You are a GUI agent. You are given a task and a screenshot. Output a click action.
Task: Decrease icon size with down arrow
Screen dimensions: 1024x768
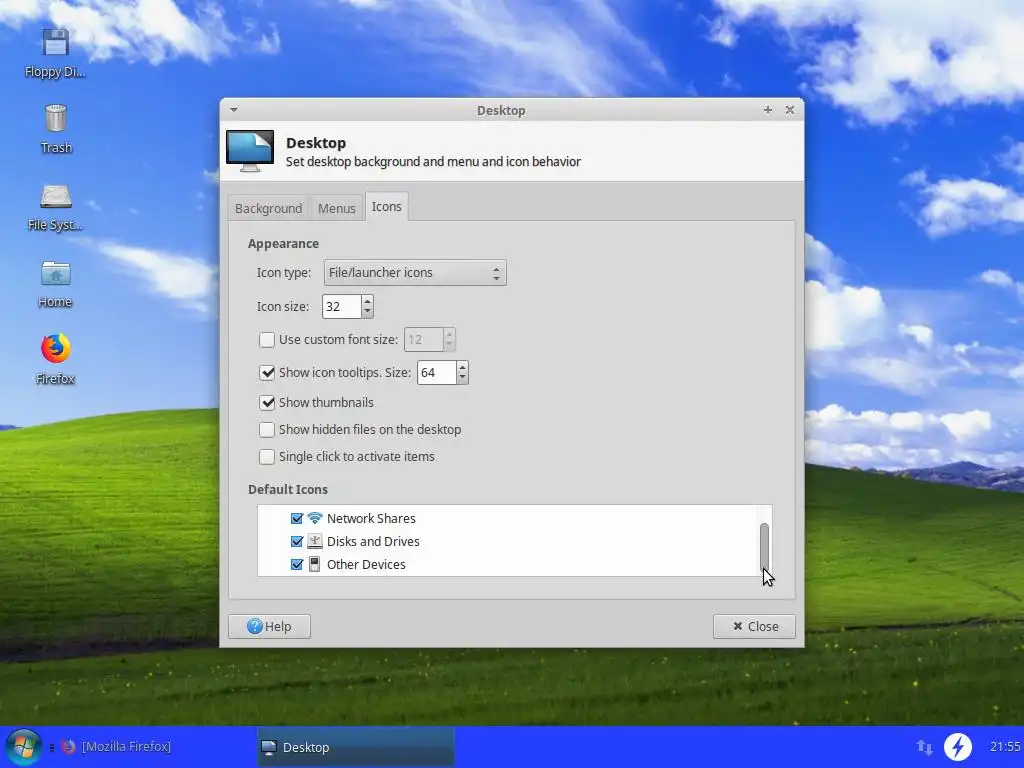coord(367,312)
